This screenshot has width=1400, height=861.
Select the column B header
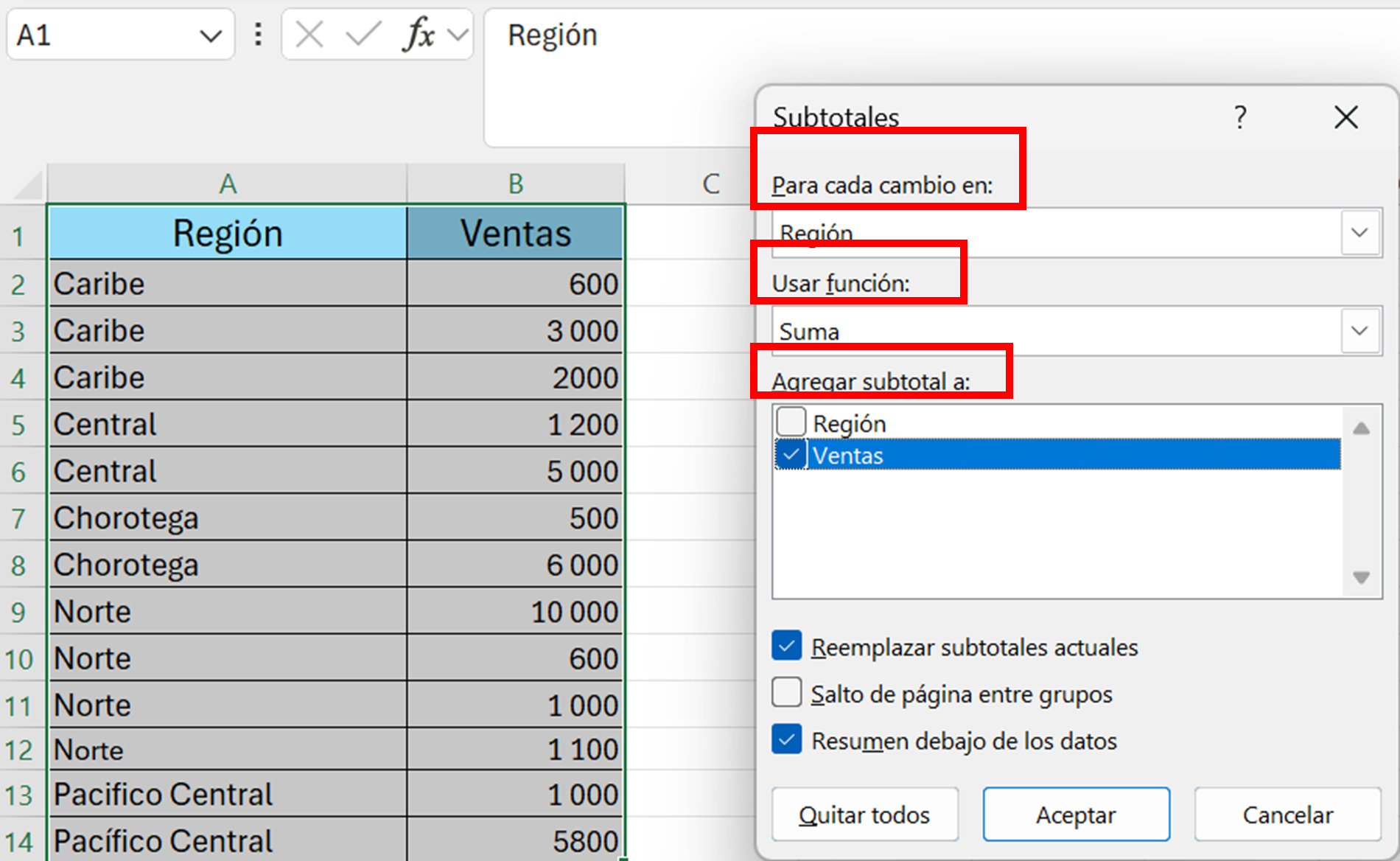(x=516, y=184)
